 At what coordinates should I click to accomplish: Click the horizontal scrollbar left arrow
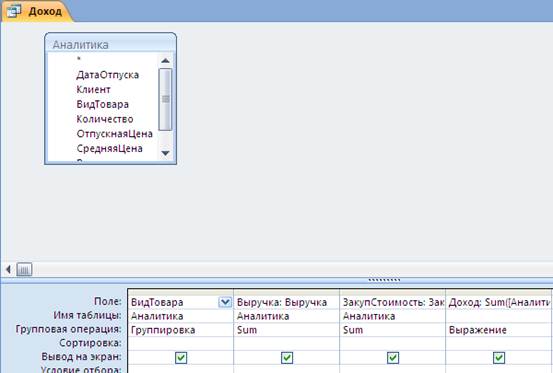(8, 270)
